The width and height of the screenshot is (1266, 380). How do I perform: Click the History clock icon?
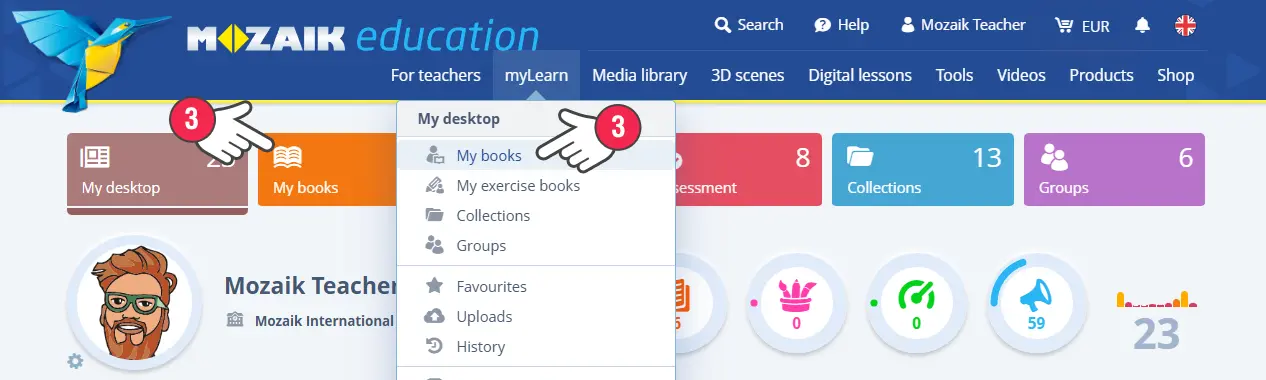click(435, 346)
